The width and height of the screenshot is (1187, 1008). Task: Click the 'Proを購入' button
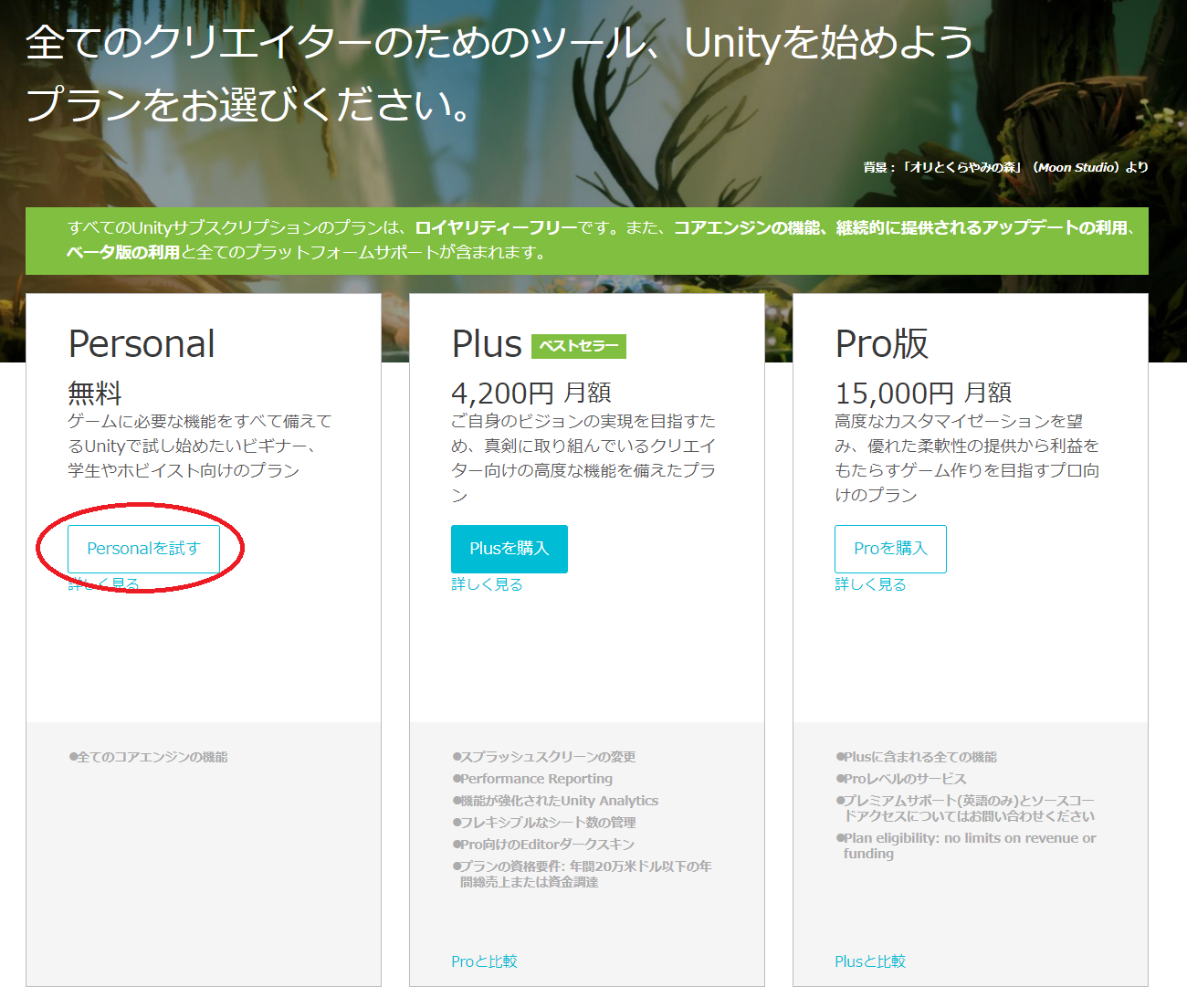click(x=890, y=549)
